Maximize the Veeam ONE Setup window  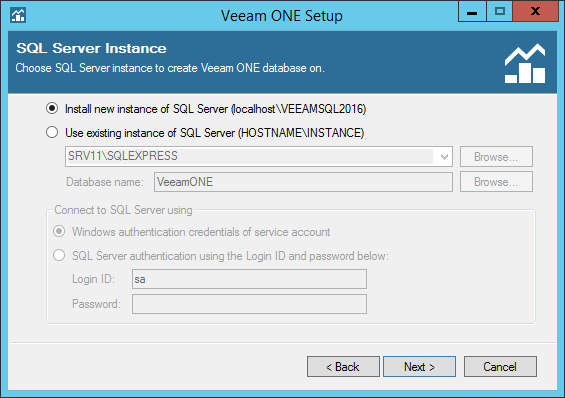coord(499,12)
